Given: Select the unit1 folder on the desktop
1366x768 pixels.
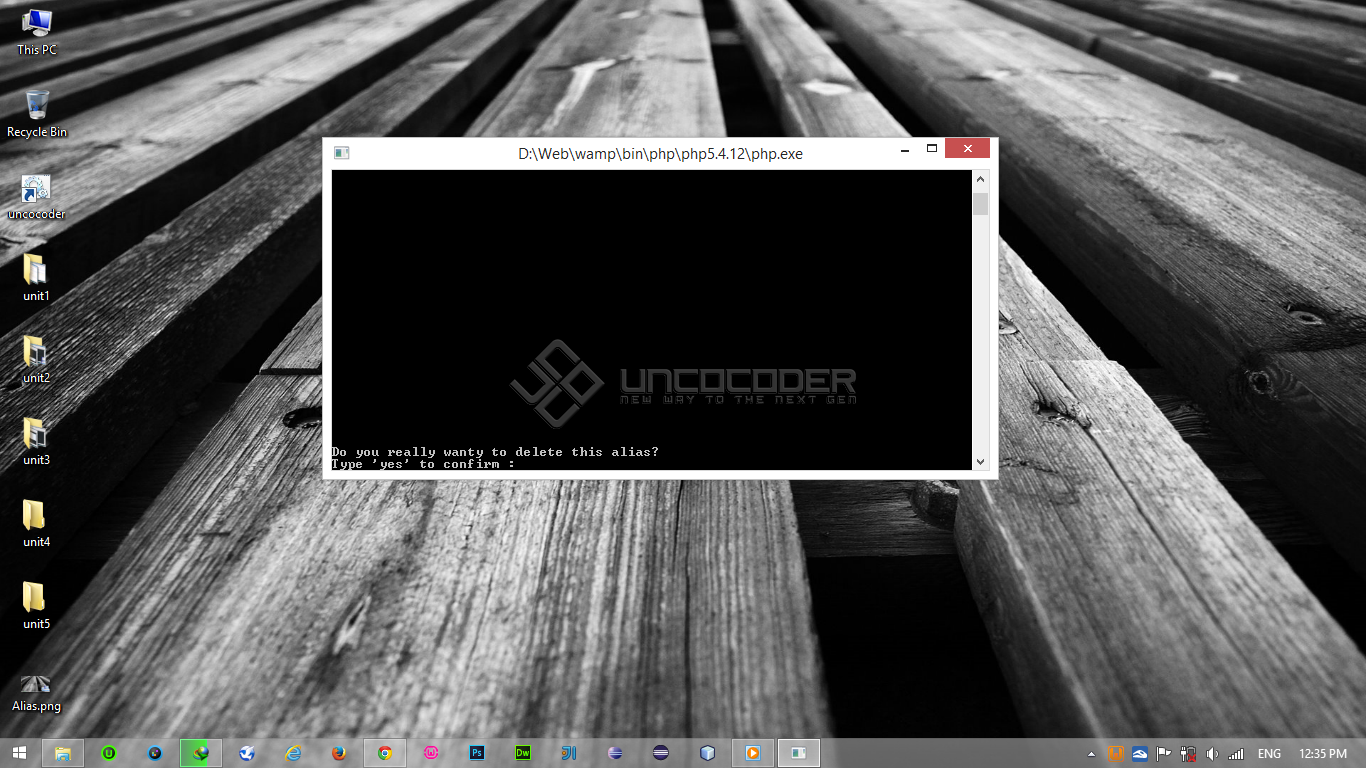Looking at the screenshot, I should point(36,278).
